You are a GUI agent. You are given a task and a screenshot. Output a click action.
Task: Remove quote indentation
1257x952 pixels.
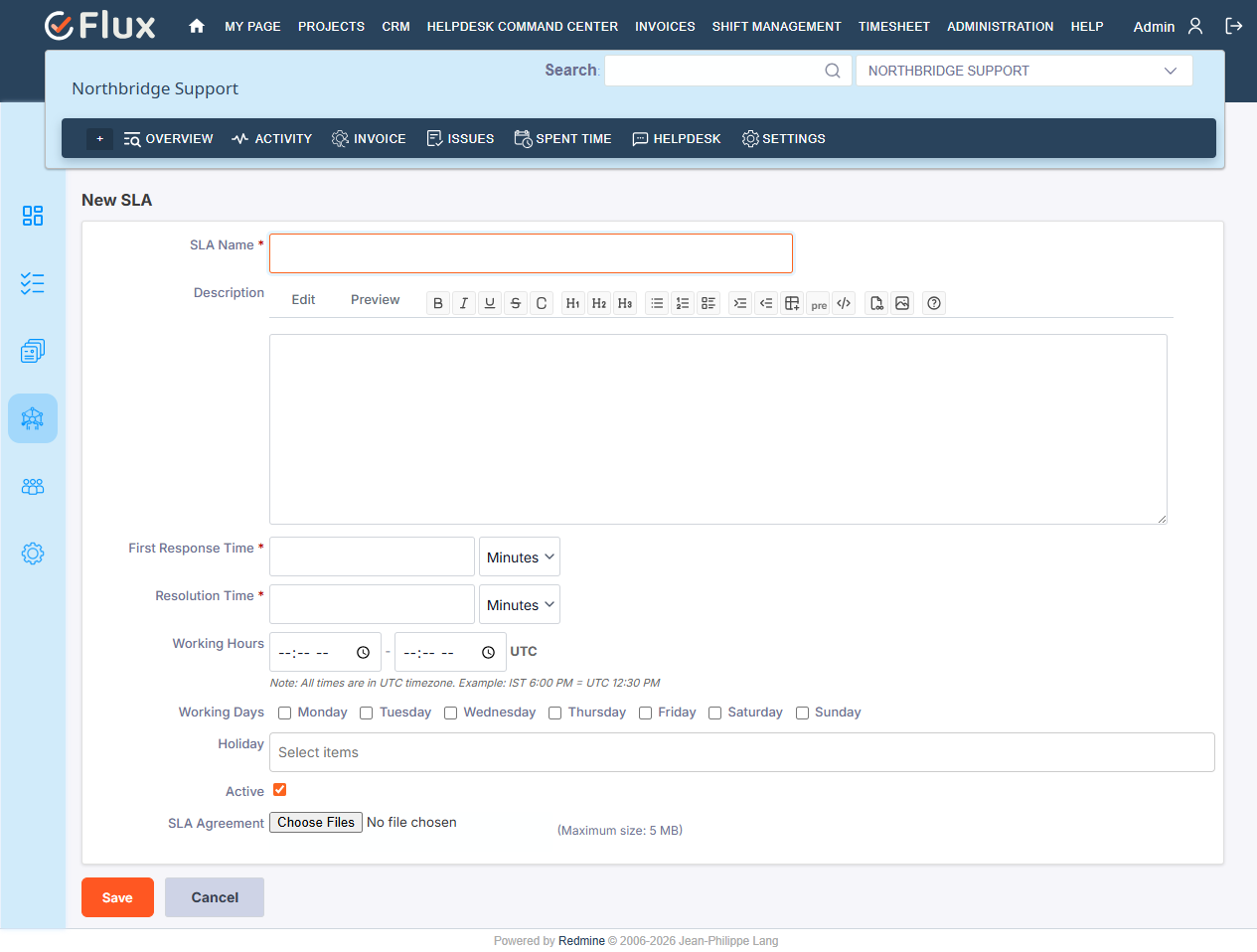pos(766,303)
